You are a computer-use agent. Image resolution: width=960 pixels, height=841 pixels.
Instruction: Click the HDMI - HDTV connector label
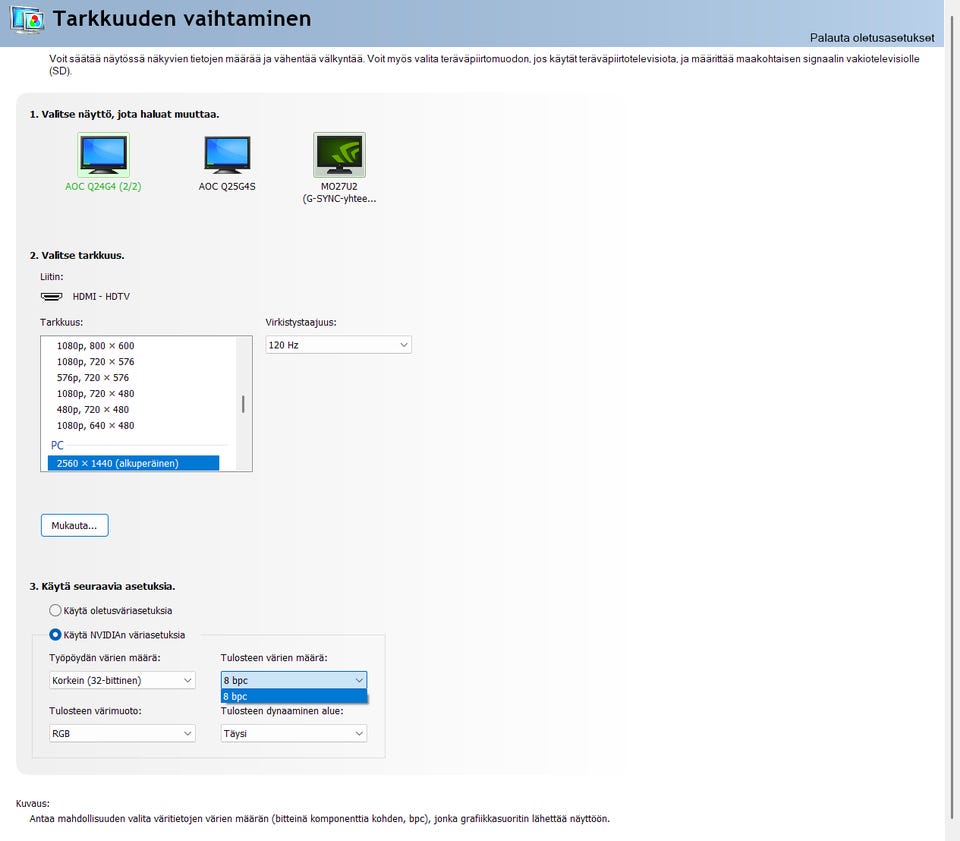[x=101, y=296]
